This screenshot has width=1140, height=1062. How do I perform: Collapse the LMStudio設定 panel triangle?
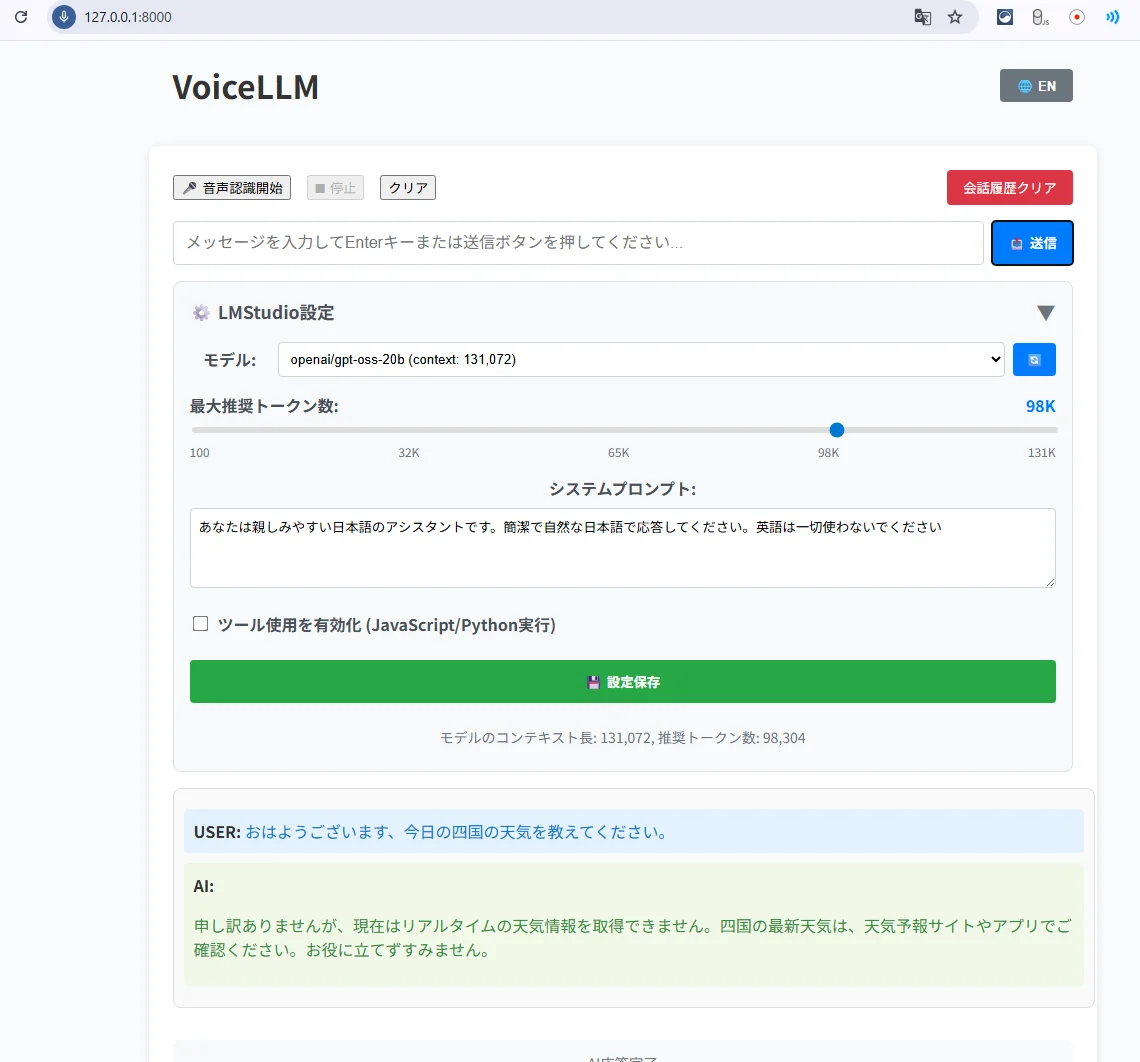click(1045, 313)
